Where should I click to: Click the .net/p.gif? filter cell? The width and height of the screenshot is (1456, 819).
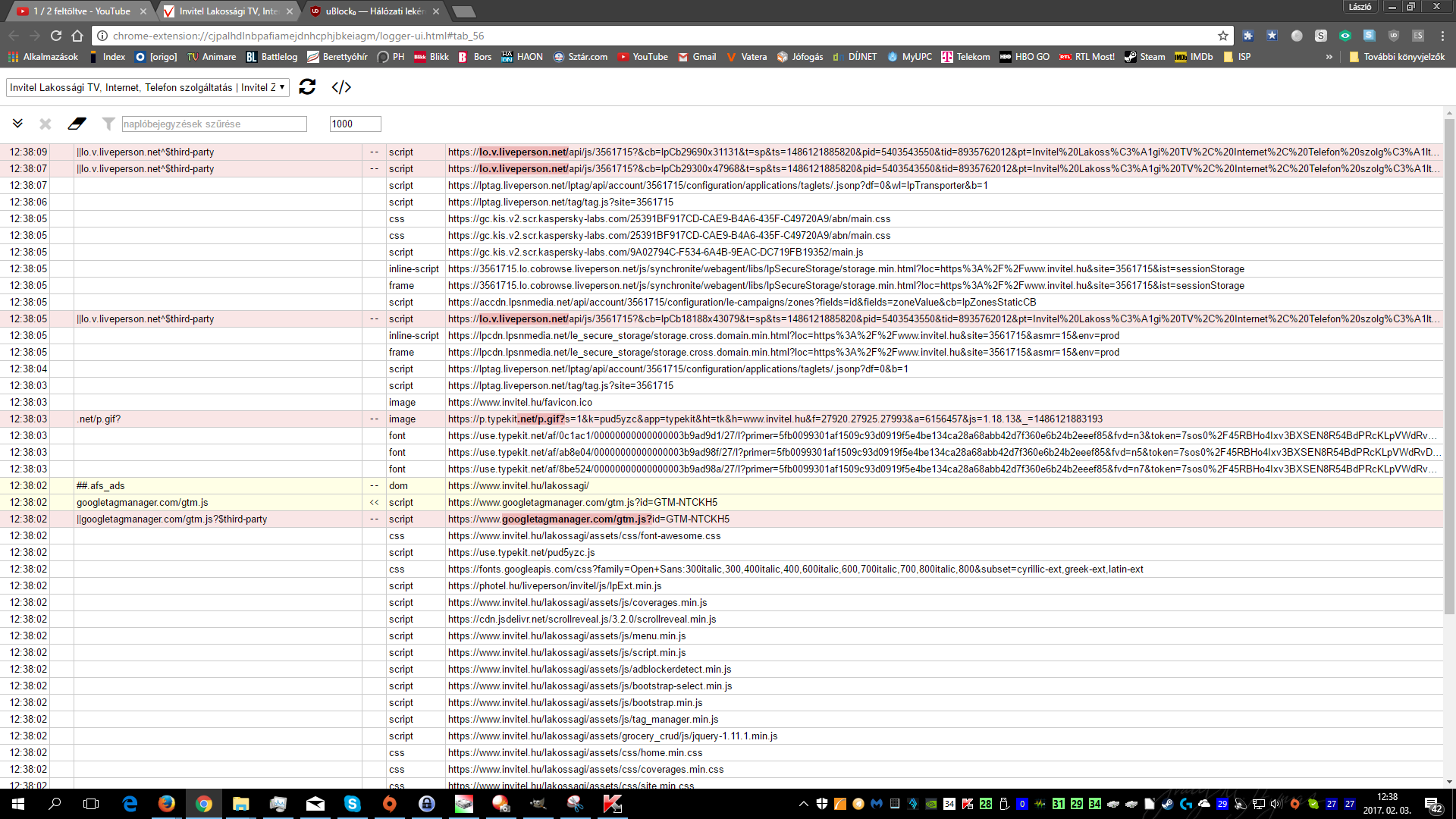pos(218,419)
